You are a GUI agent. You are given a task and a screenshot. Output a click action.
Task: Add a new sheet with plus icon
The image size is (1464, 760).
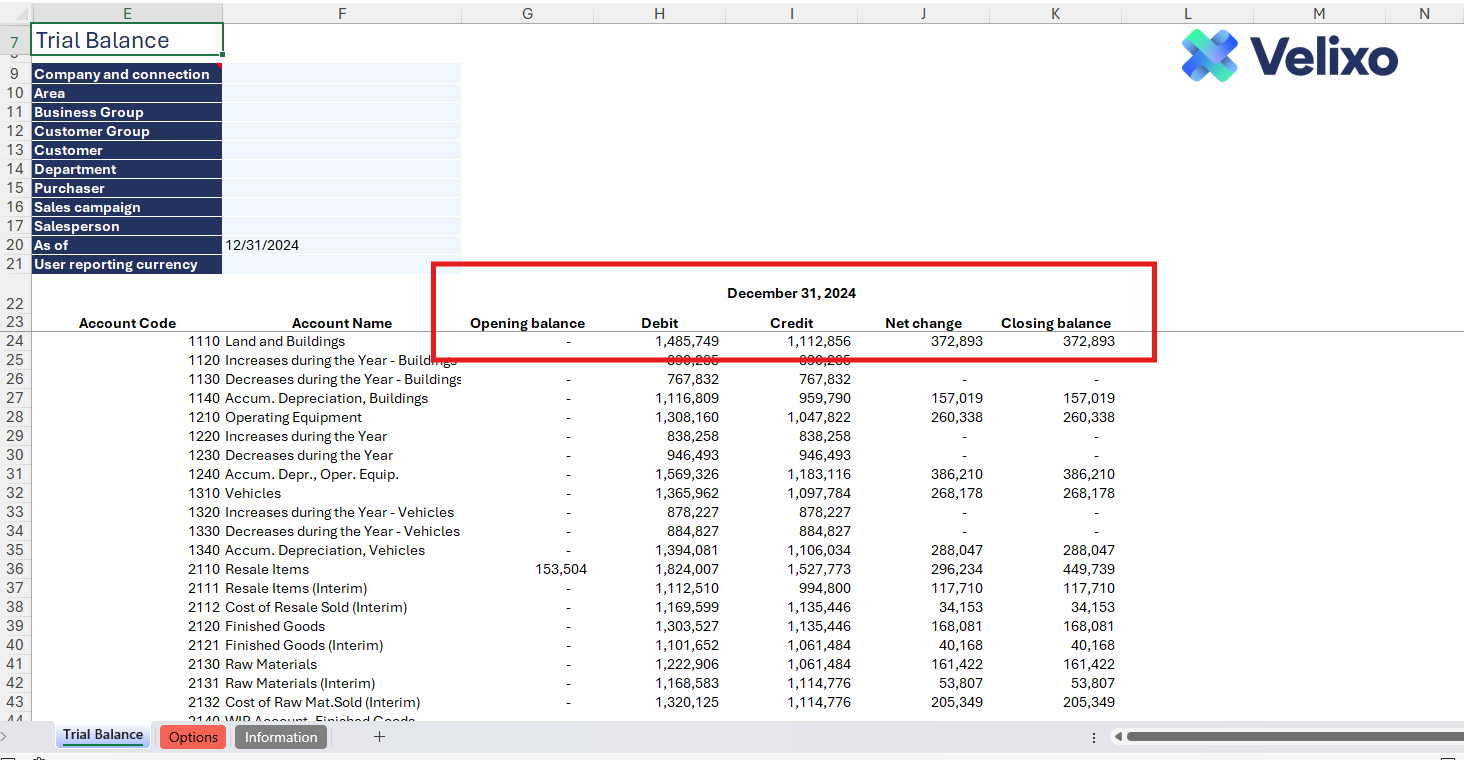coord(379,737)
